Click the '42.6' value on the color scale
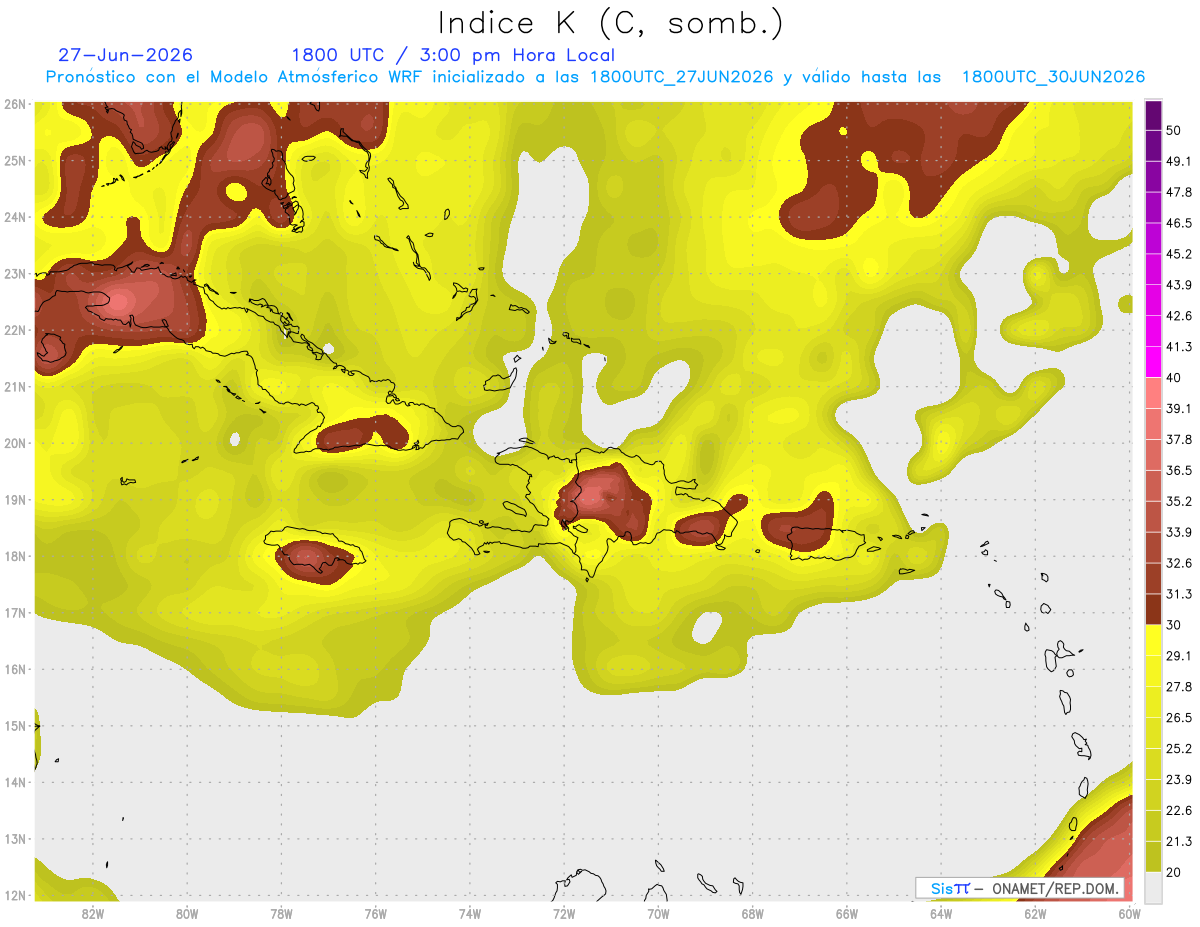The width and height of the screenshot is (1200, 927). [1179, 316]
